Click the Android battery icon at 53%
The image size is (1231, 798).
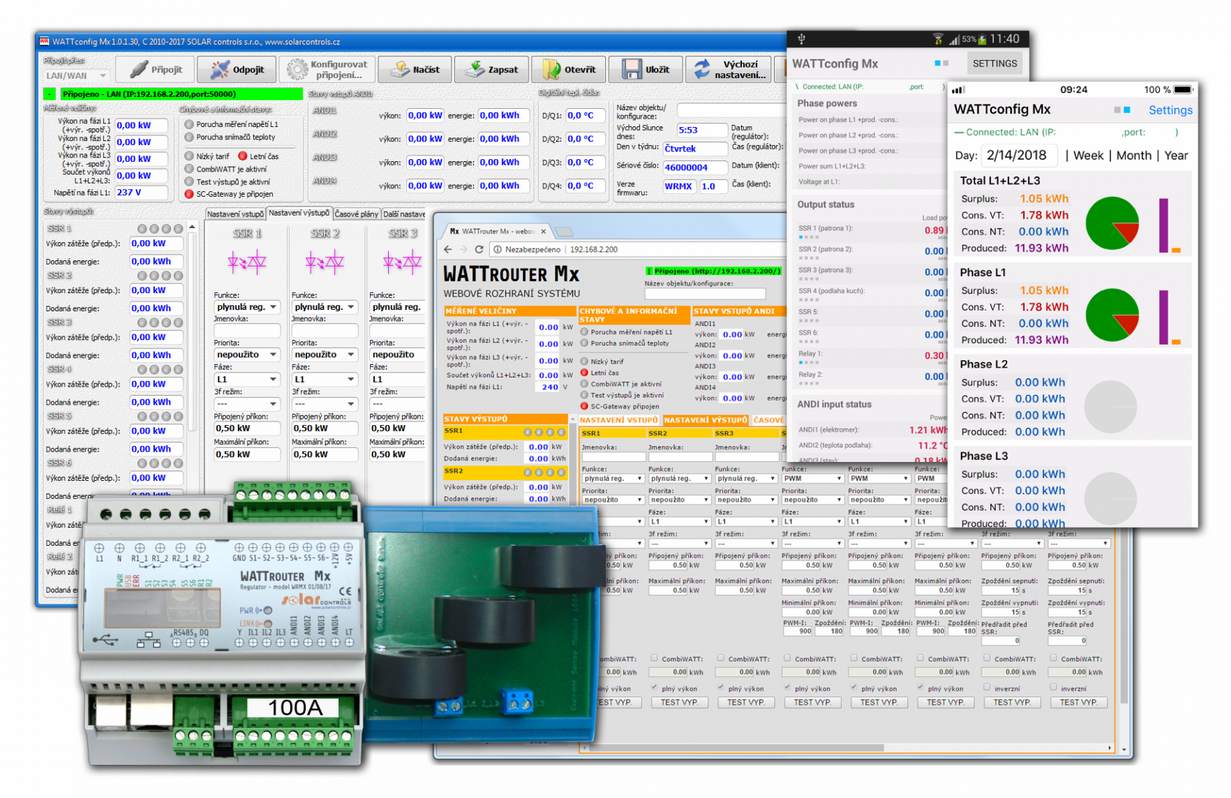[983, 40]
